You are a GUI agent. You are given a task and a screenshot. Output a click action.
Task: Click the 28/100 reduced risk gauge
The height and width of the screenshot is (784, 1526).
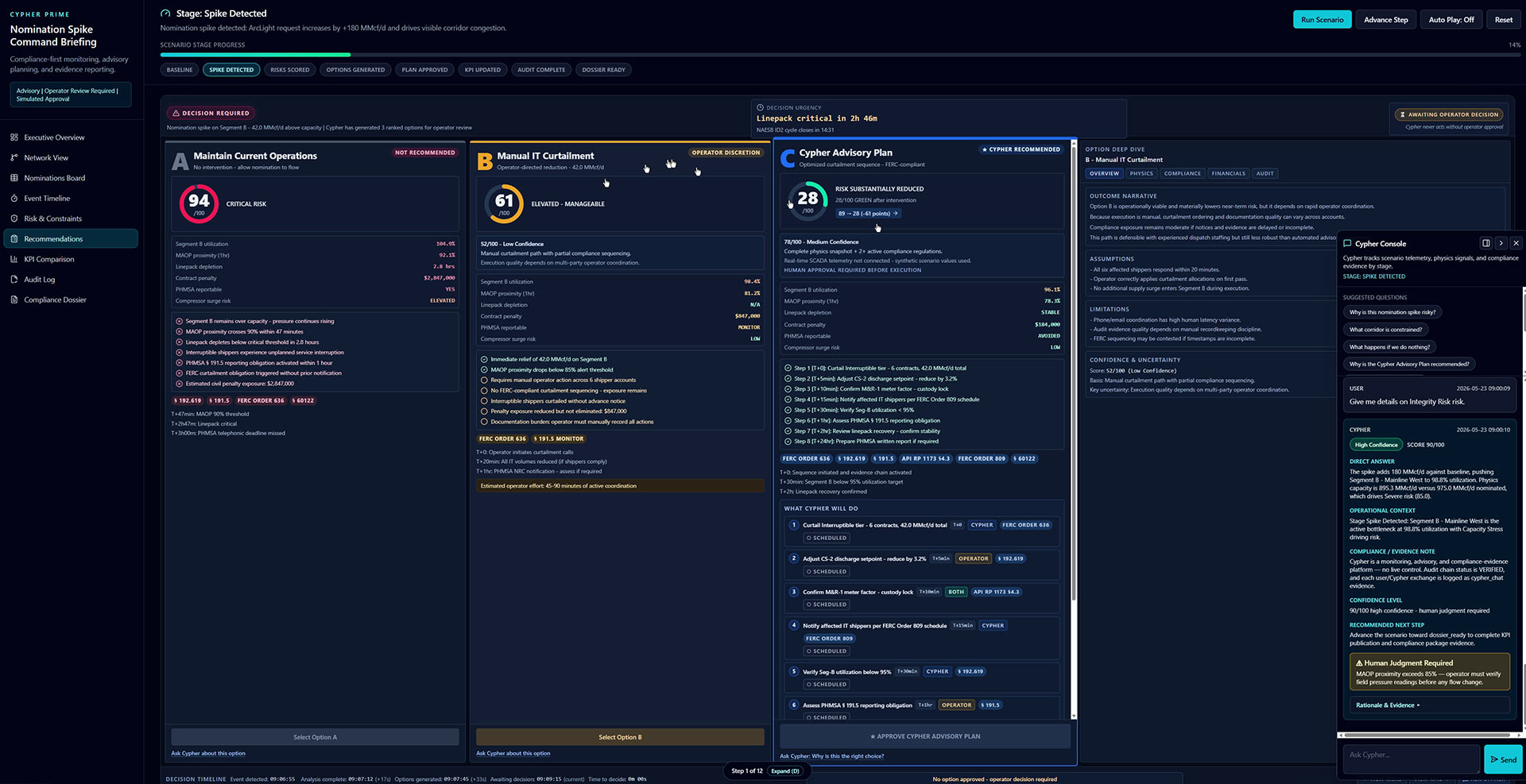pyautogui.click(x=808, y=201)
